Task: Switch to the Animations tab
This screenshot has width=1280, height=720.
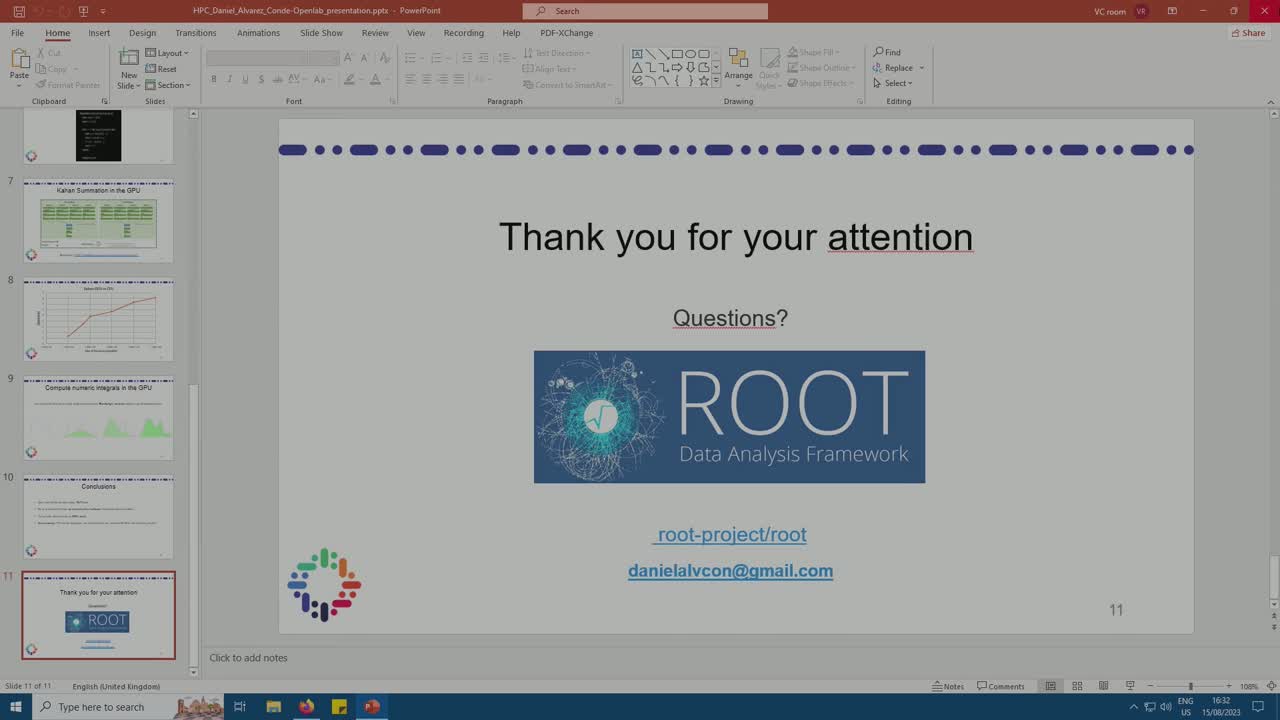Action: tap(258, 33)
